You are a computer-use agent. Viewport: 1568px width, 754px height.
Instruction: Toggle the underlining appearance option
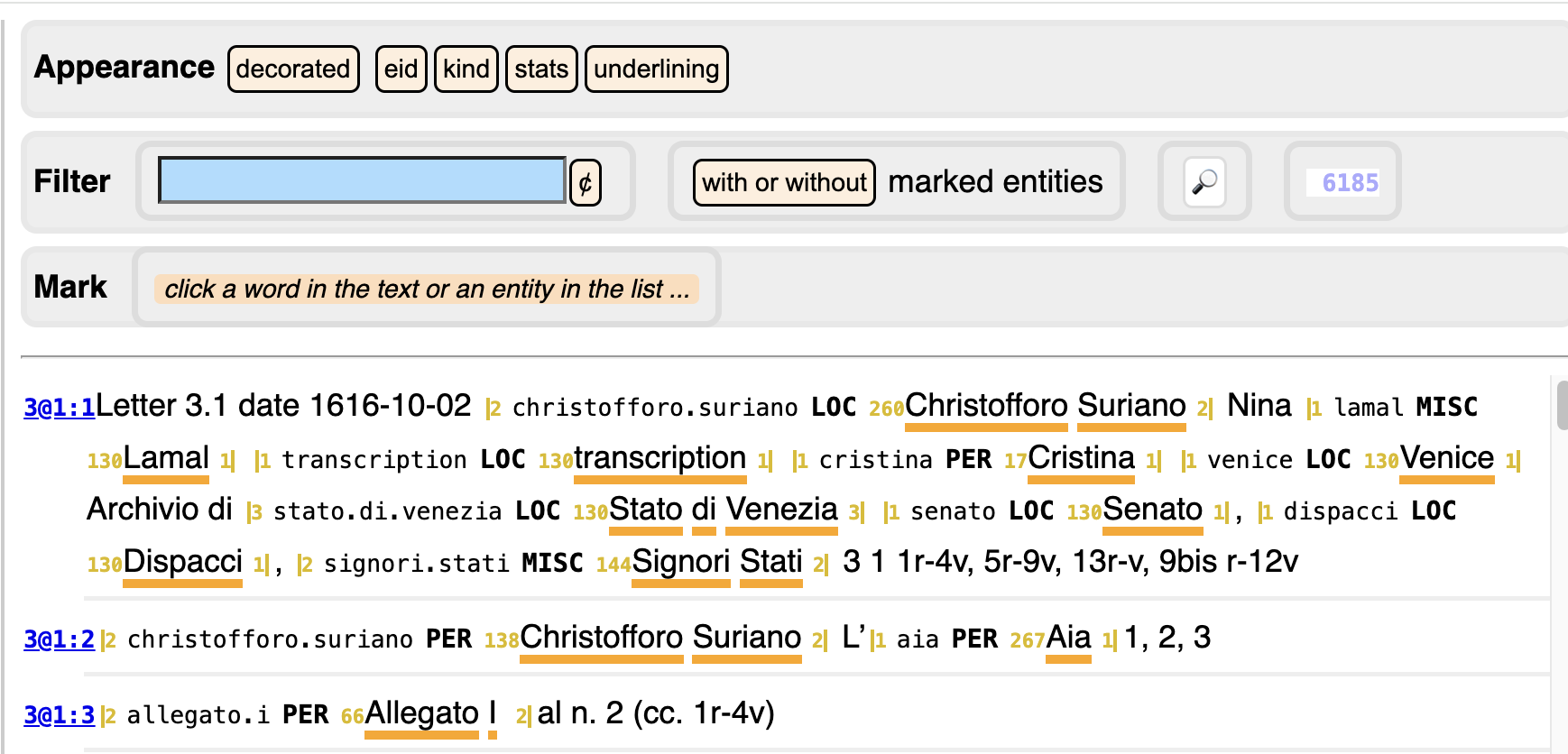pos(657,69)
